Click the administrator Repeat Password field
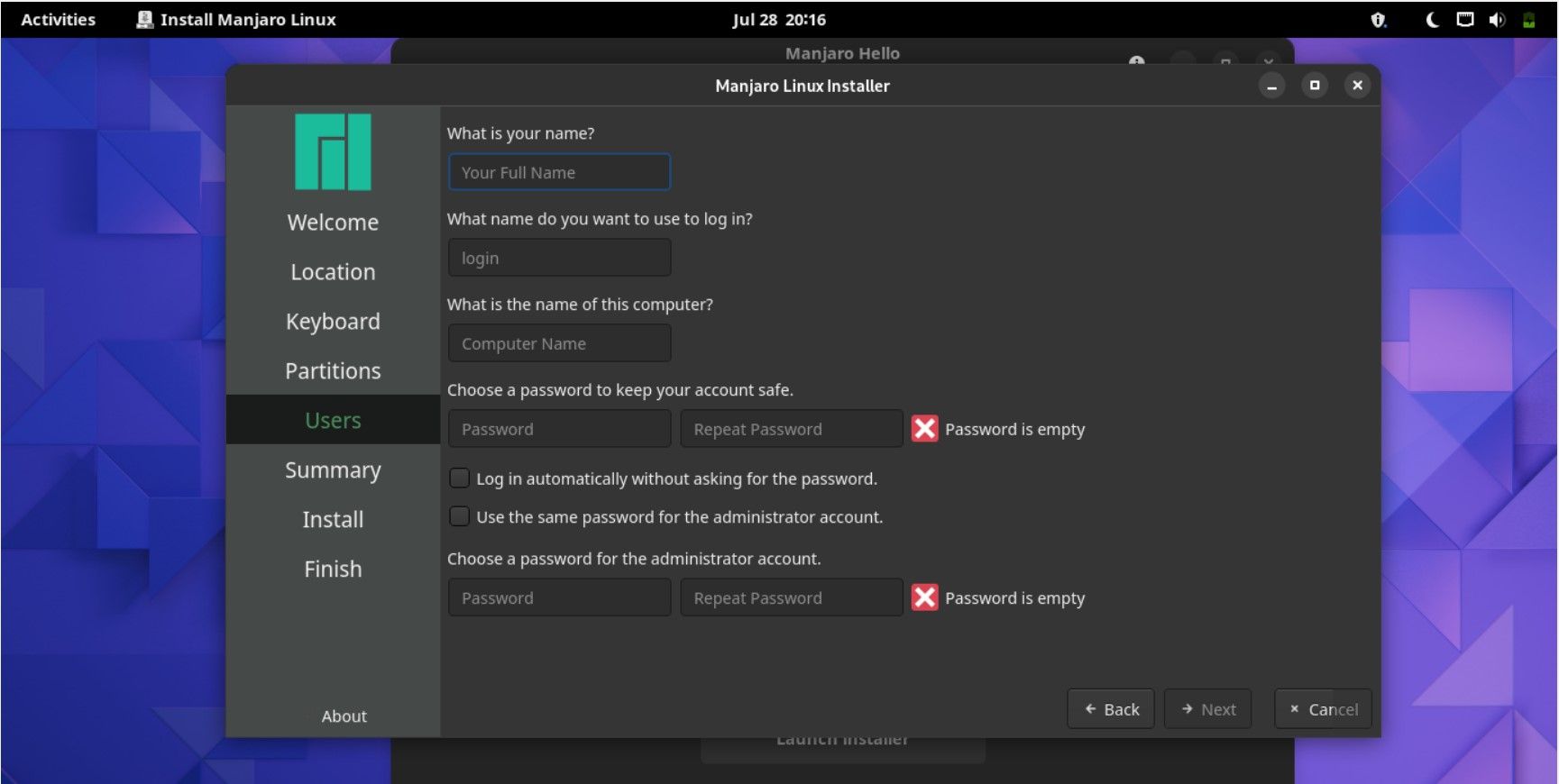 click(x=792, y=597)
